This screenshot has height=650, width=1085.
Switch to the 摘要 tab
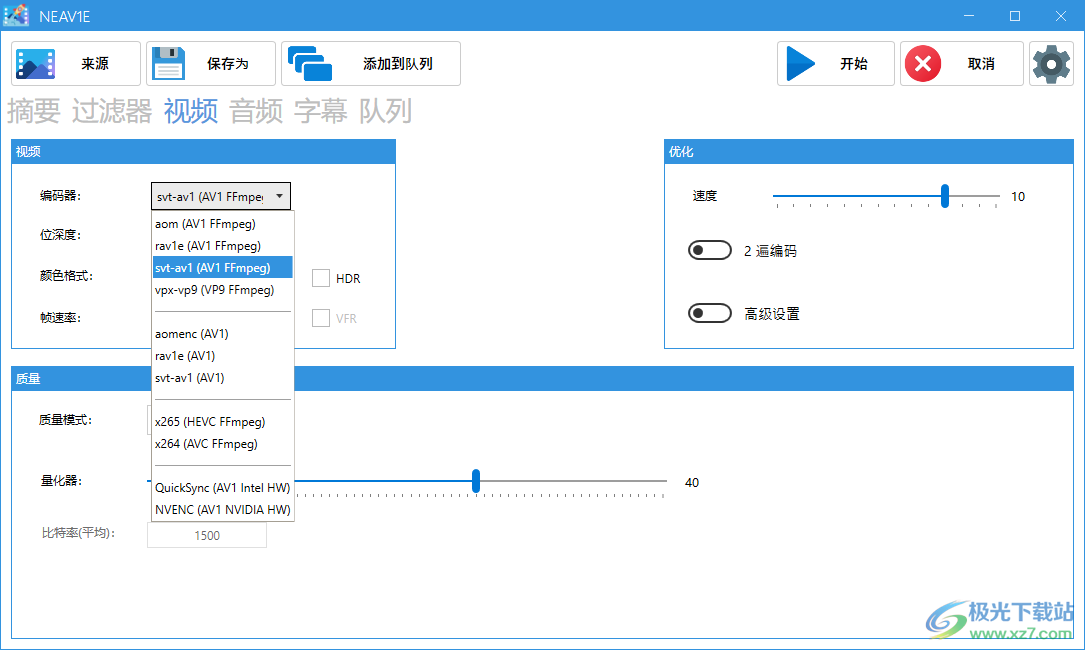click(34, 111)
